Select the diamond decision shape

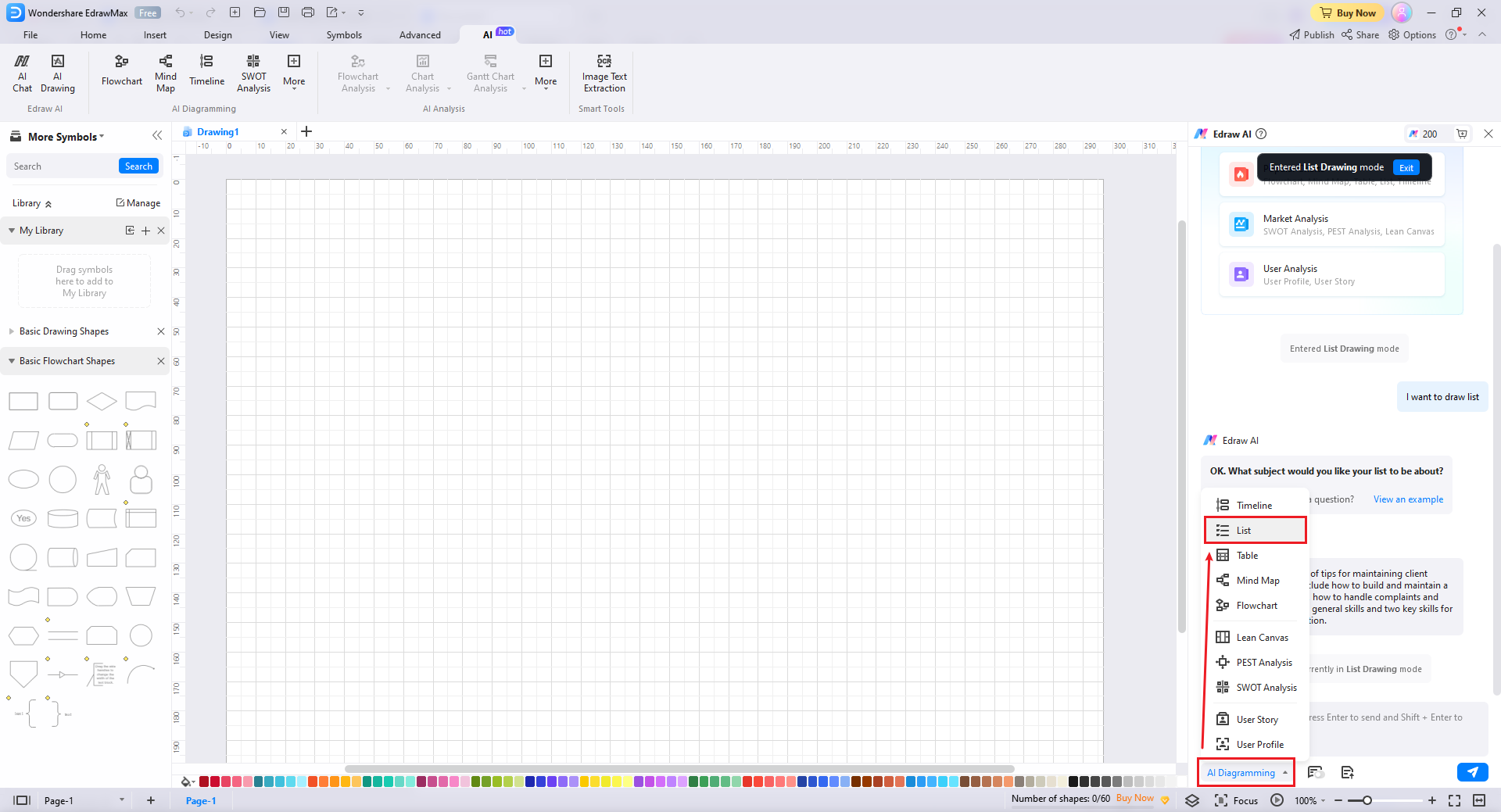pyautogui.click(x=102, y=402)
